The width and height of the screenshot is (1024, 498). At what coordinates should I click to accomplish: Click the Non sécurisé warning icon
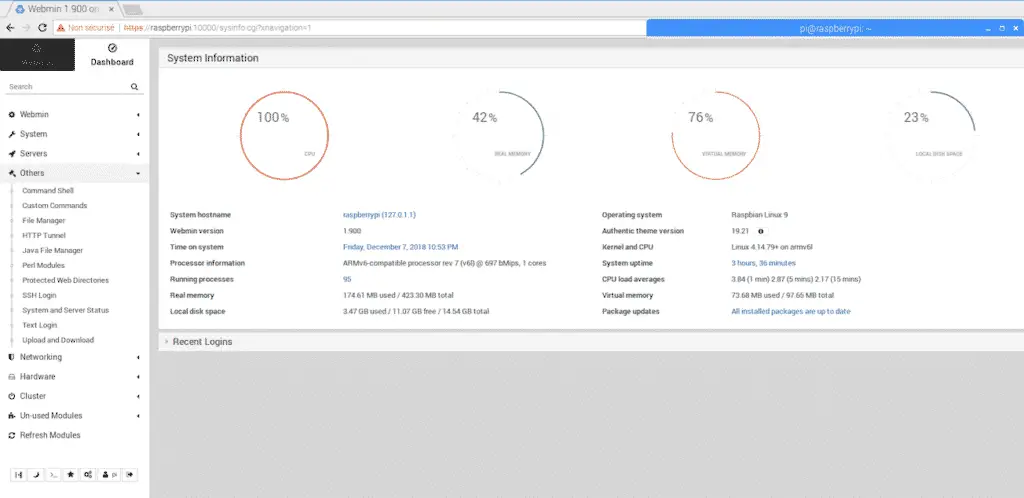tap(61, 28)
